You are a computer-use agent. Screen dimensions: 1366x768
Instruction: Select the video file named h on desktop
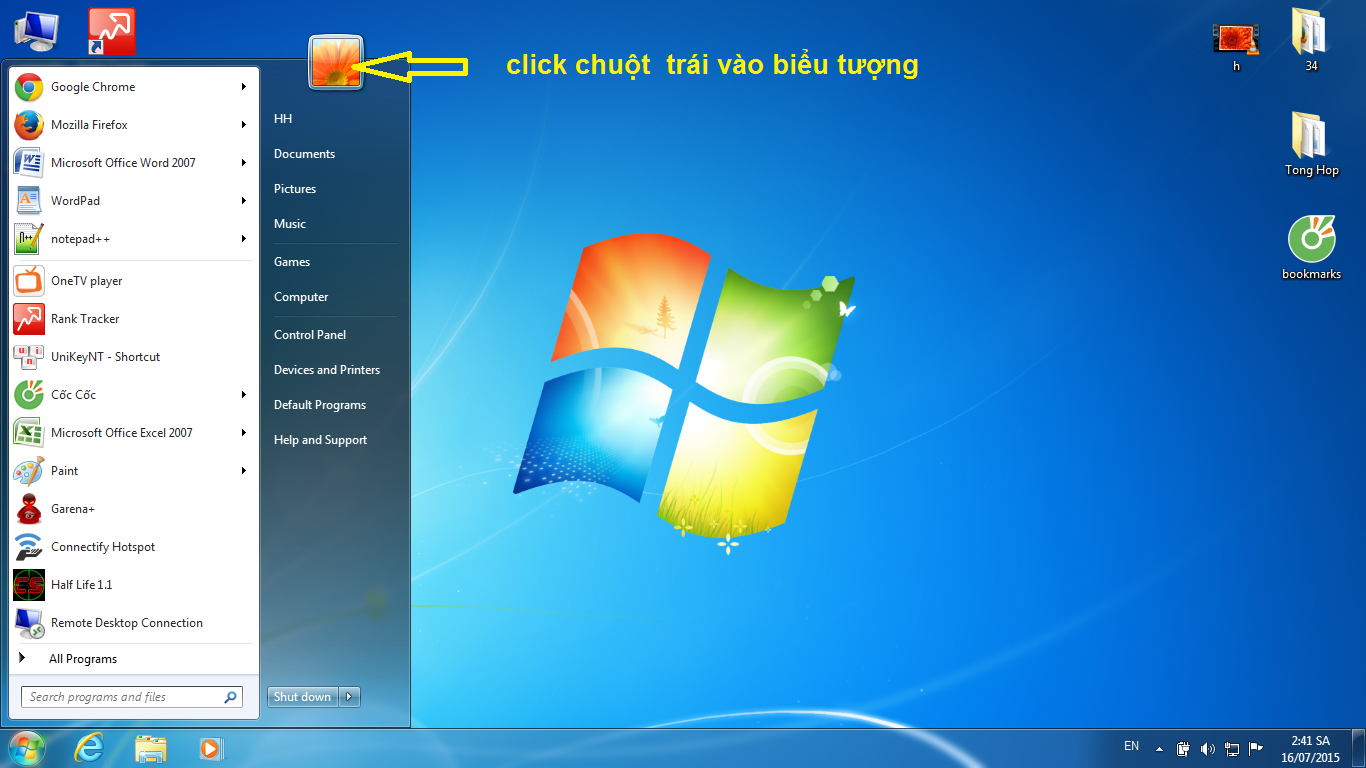point(1236,47)
